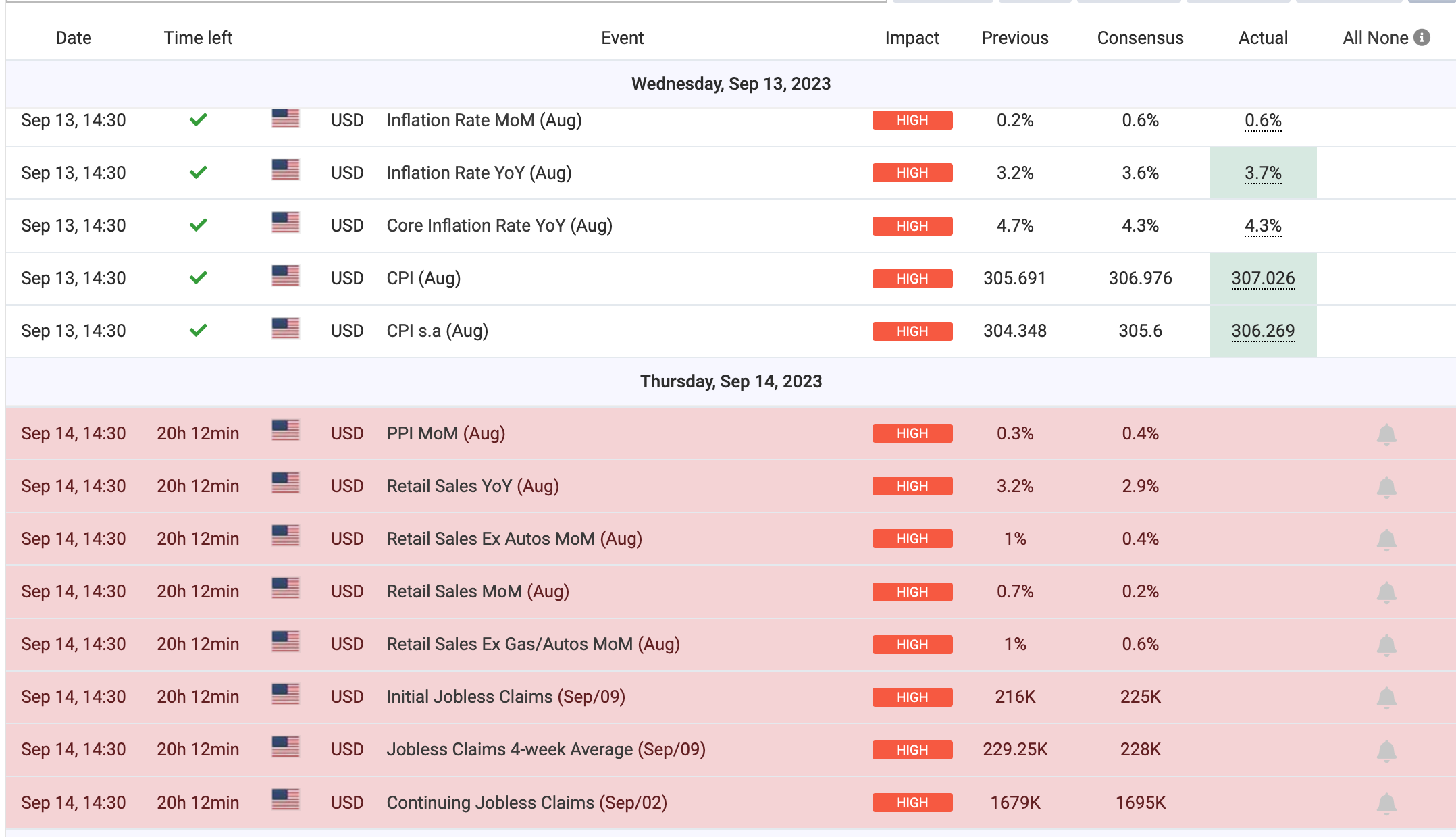This screenshot has height=837, width=1456.
Task: Click HIGH impact badge for PPI MoM
Action: 912,433
